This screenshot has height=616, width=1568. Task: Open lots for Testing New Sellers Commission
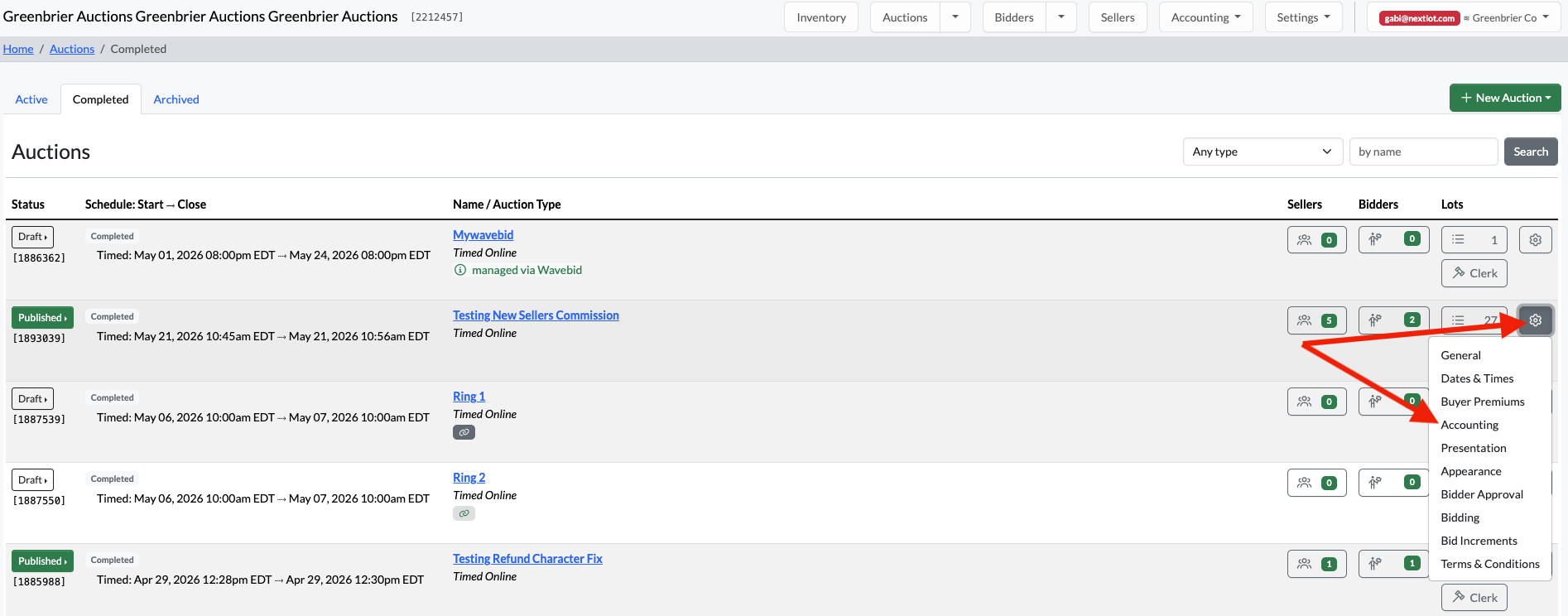tap(1474, 320)
